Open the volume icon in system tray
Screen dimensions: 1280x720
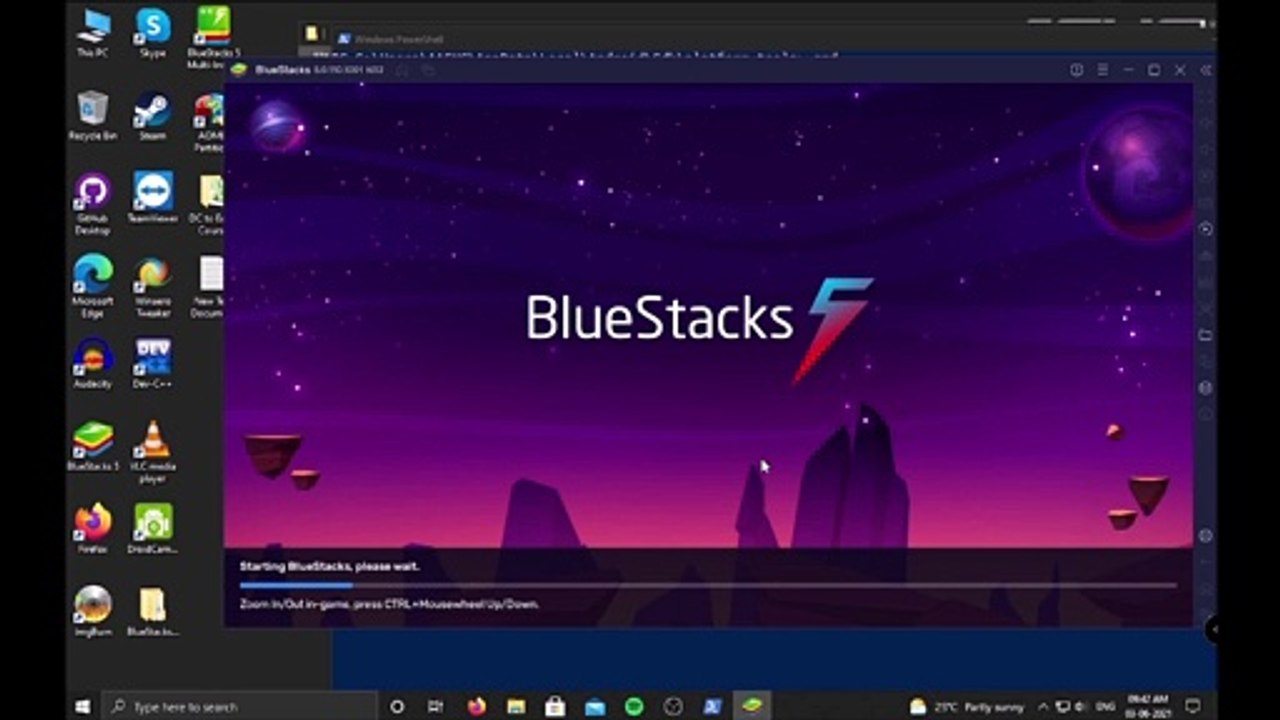click(x=1082, y=706)
